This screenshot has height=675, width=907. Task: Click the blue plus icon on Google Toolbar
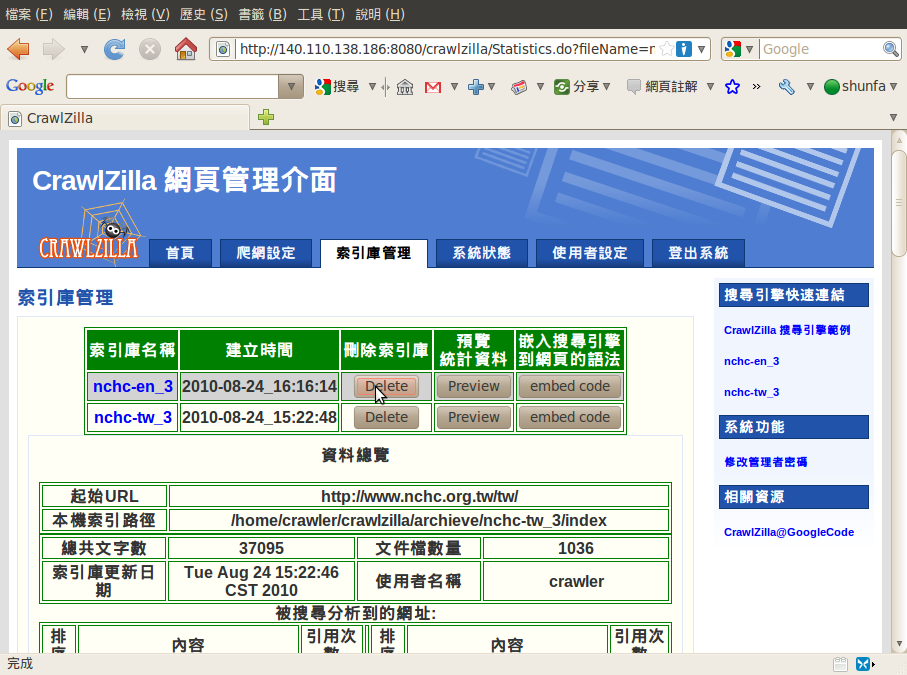(x=475, y=87)
